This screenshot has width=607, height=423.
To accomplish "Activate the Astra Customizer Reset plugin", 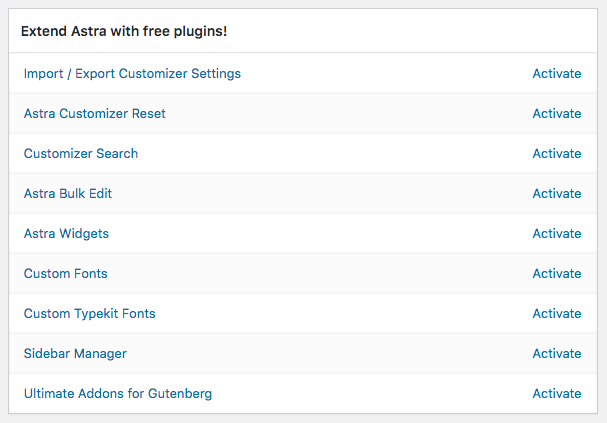I will pyautogui.click(x=556, y=114).
